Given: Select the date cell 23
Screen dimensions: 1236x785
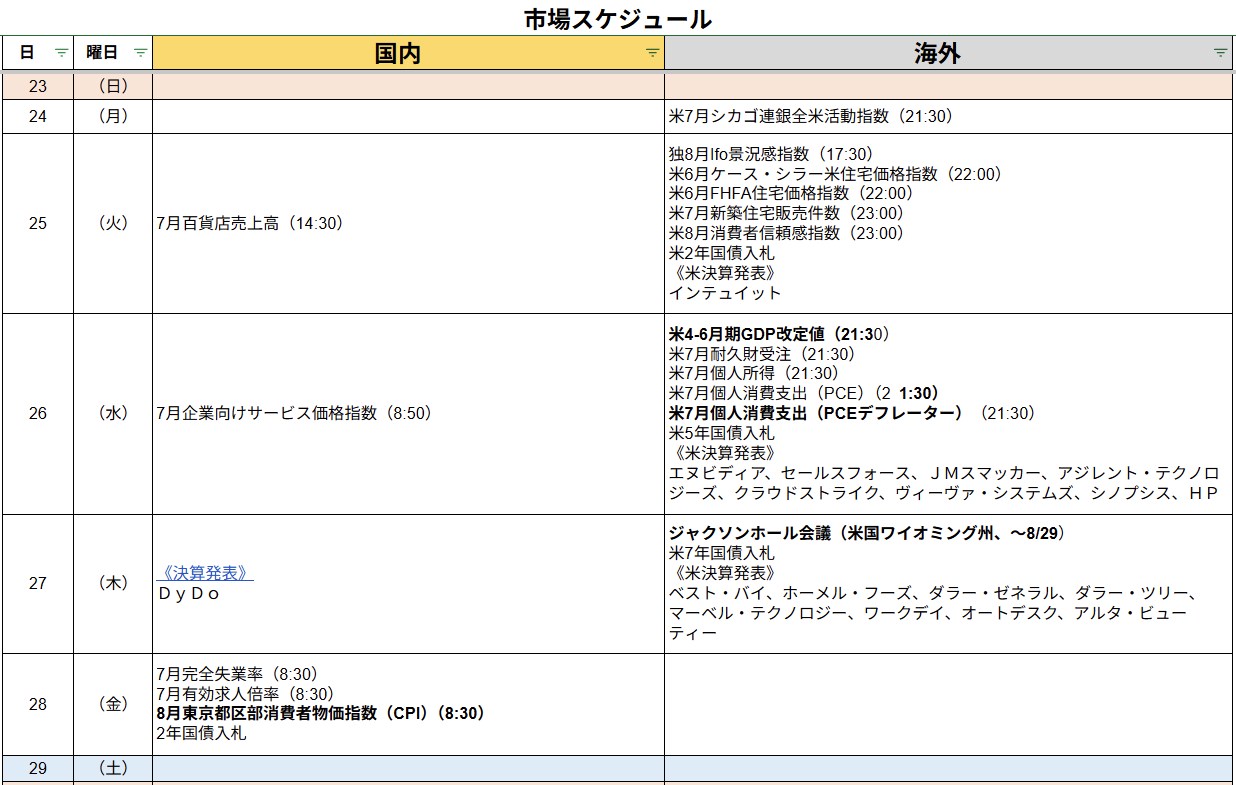Looking at the screenshot, I should pos(37,86).
